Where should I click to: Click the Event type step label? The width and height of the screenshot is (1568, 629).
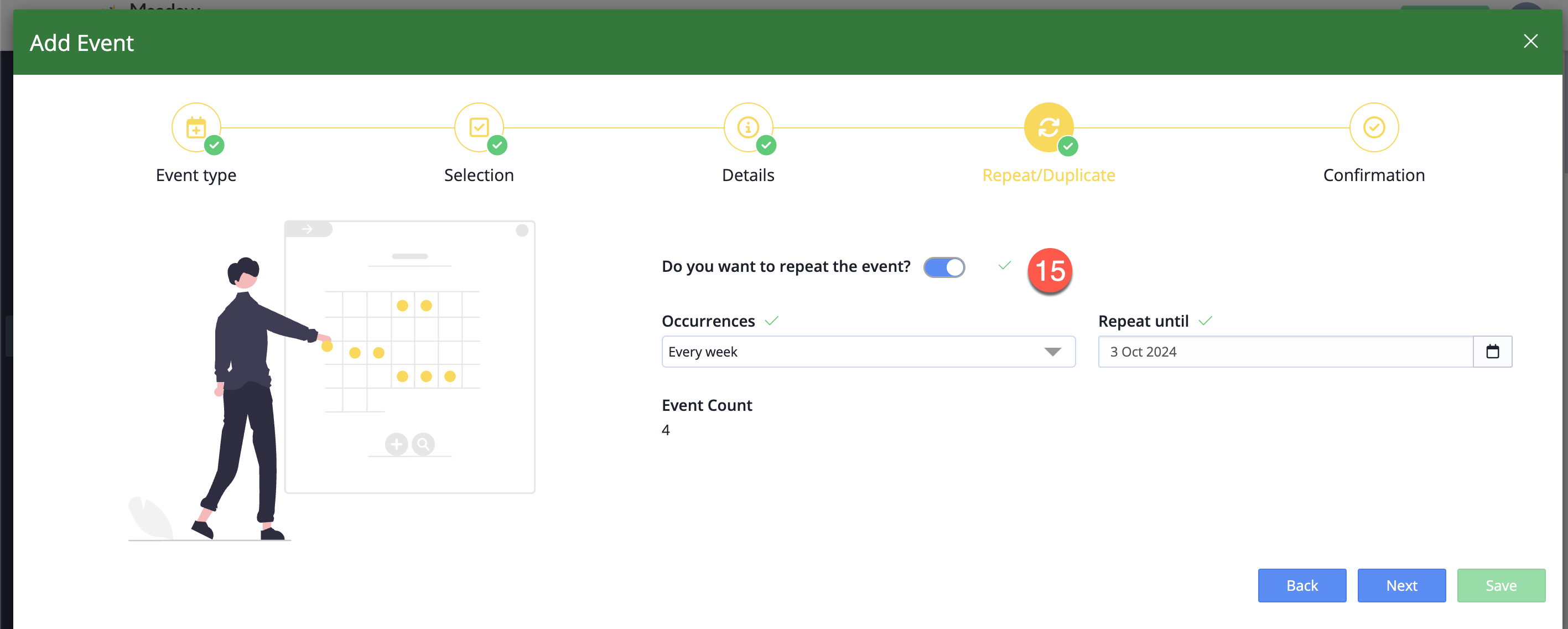point(196,176)
